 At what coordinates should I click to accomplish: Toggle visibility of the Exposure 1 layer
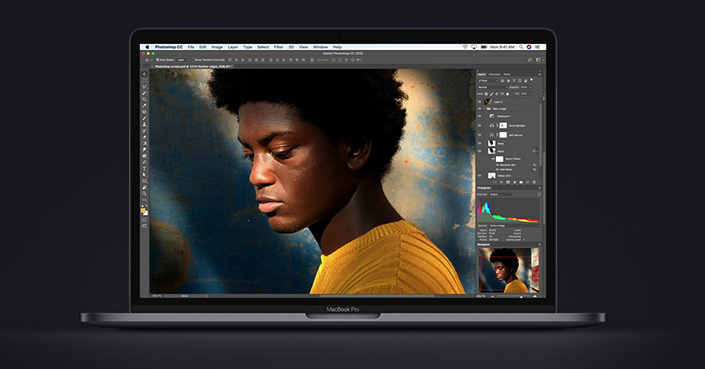tap(479, 116)
